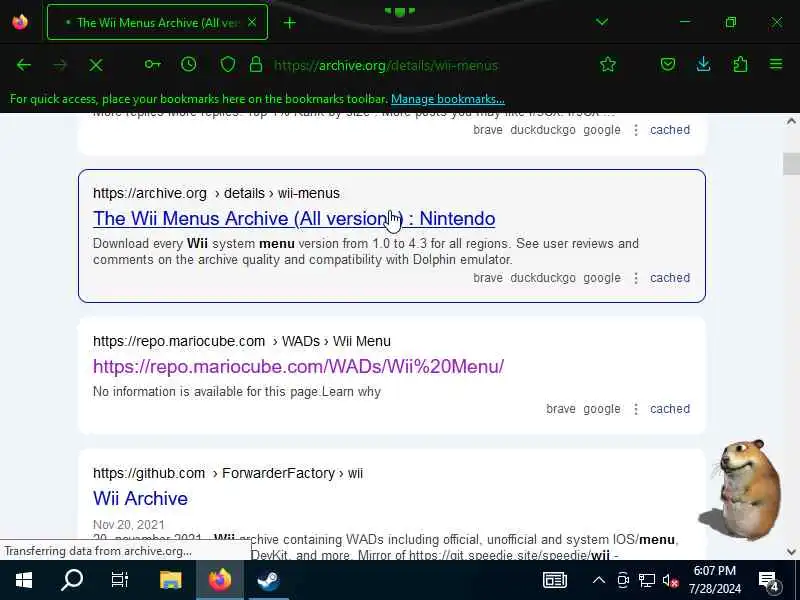Open clock showing 6:07 PM
The image size is (800, 600).
(x=714, y=580)
